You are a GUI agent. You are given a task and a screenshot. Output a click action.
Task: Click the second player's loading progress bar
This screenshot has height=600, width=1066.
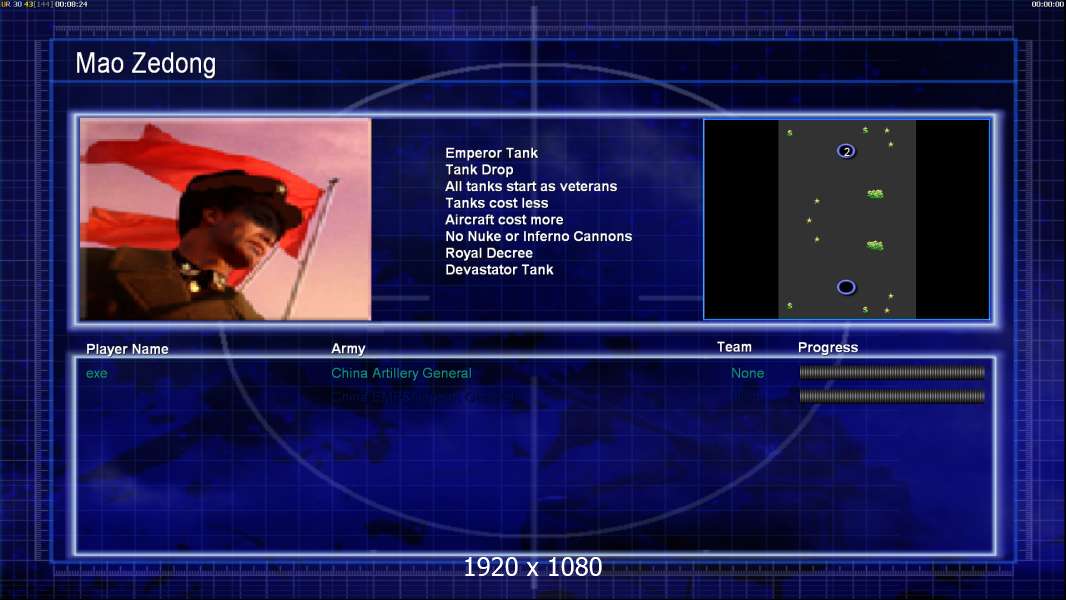pos(892,396)
